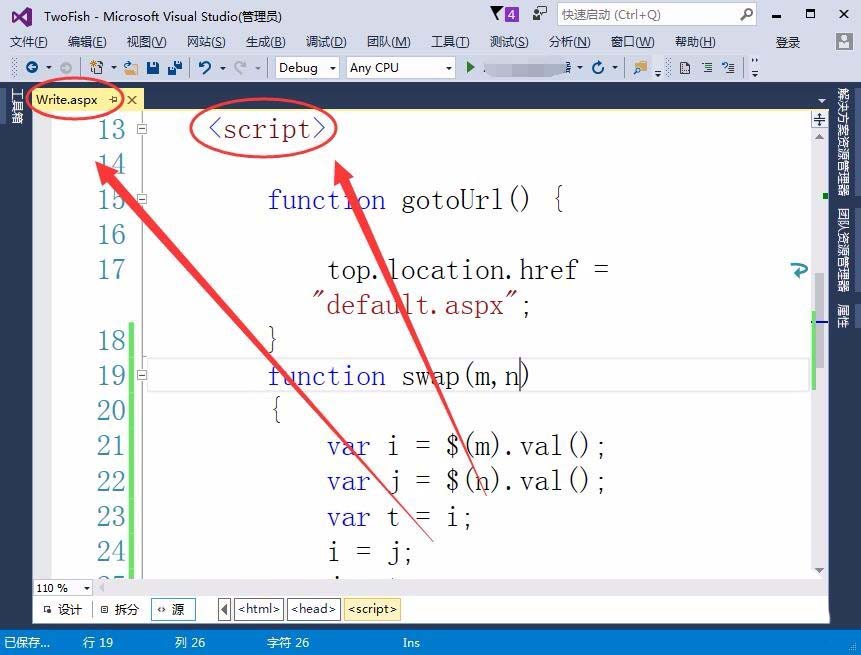Switch to 设计 view
The height and width of the screenshot is (655, 861).
[68, 609]
